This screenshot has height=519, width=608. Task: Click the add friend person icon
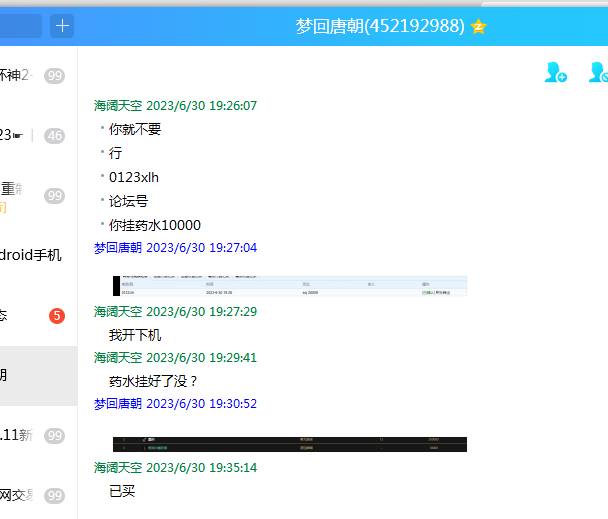pos(555,72)
